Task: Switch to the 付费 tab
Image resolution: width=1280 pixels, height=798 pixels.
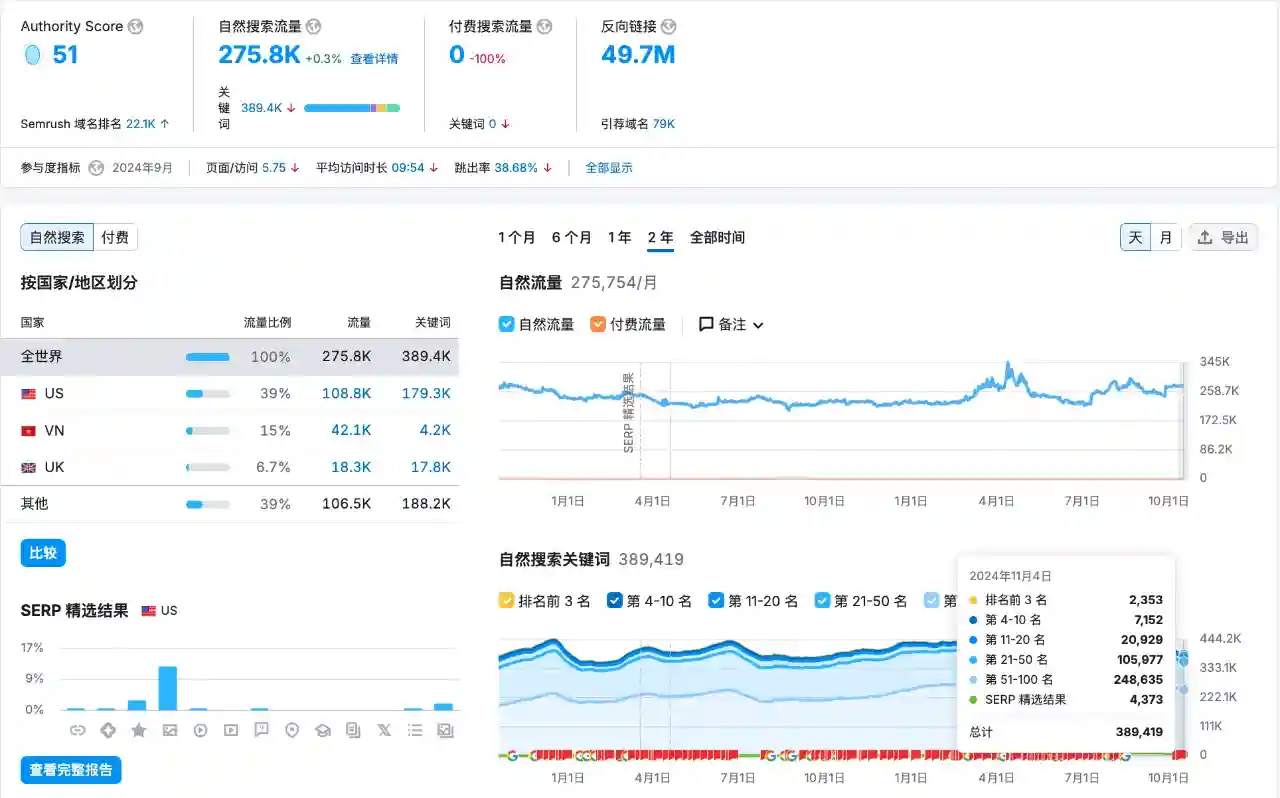Action: pos(115,237)
